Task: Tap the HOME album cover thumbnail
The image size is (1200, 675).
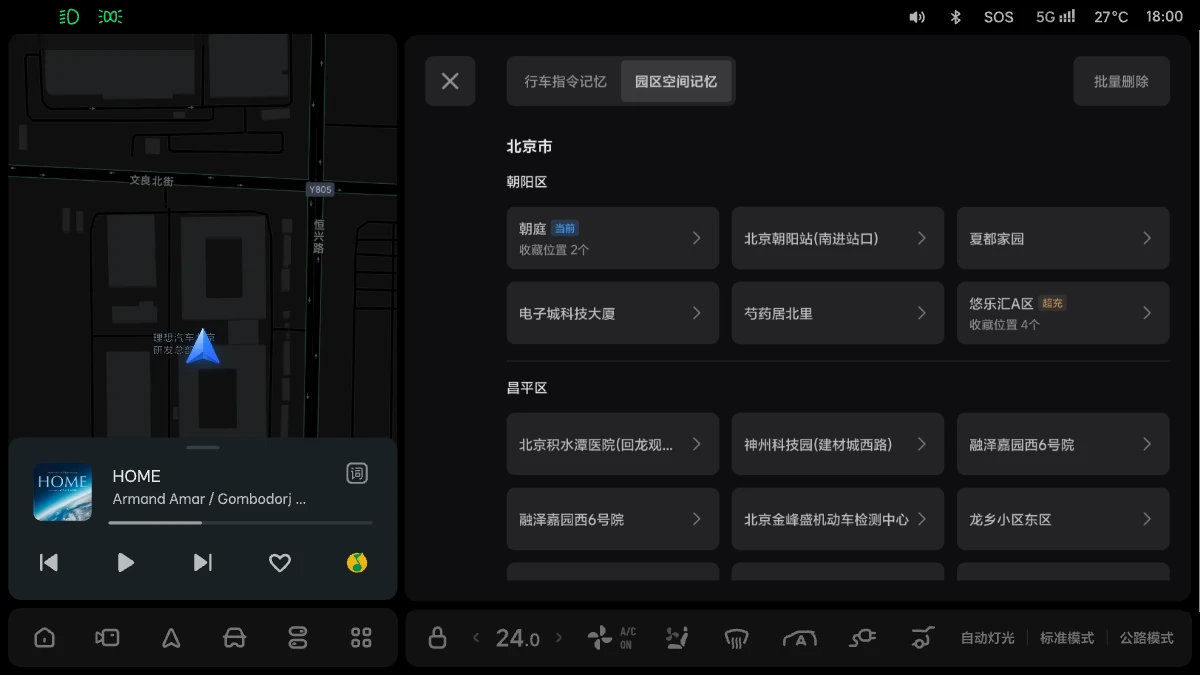Action: (63, 491)
